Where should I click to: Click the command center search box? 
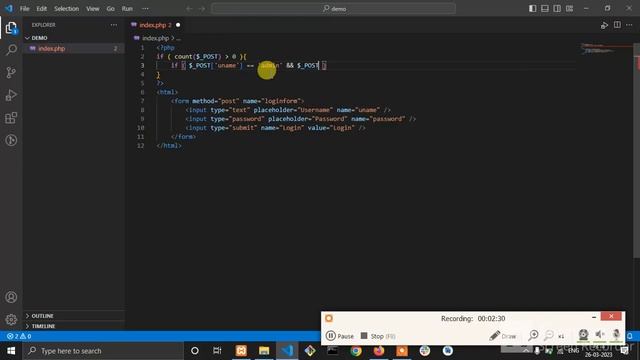click(x=333, y=9)
